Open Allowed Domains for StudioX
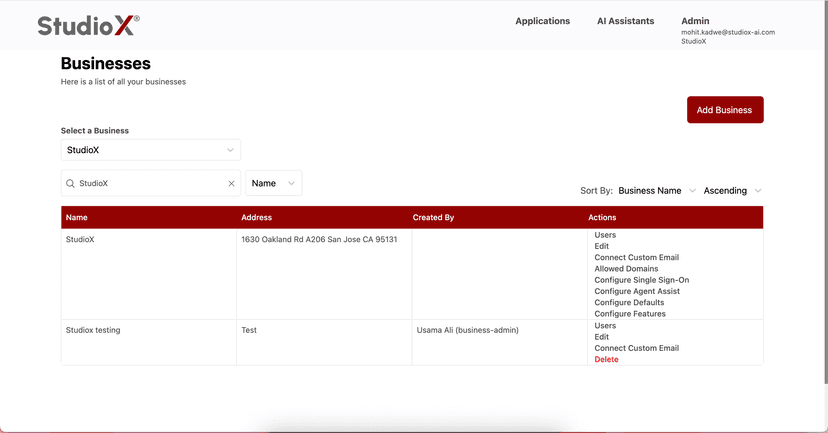 (626, 269)
